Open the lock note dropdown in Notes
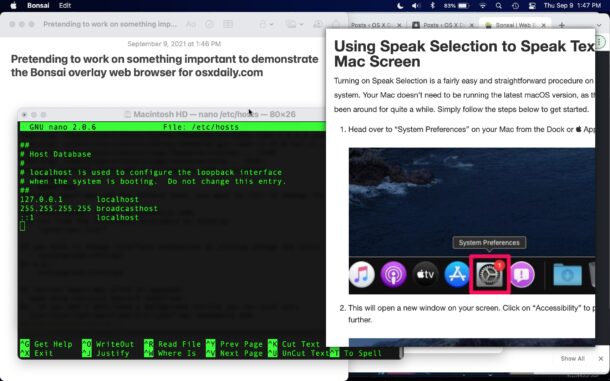 pyautogui.click(x=266, y=24)
